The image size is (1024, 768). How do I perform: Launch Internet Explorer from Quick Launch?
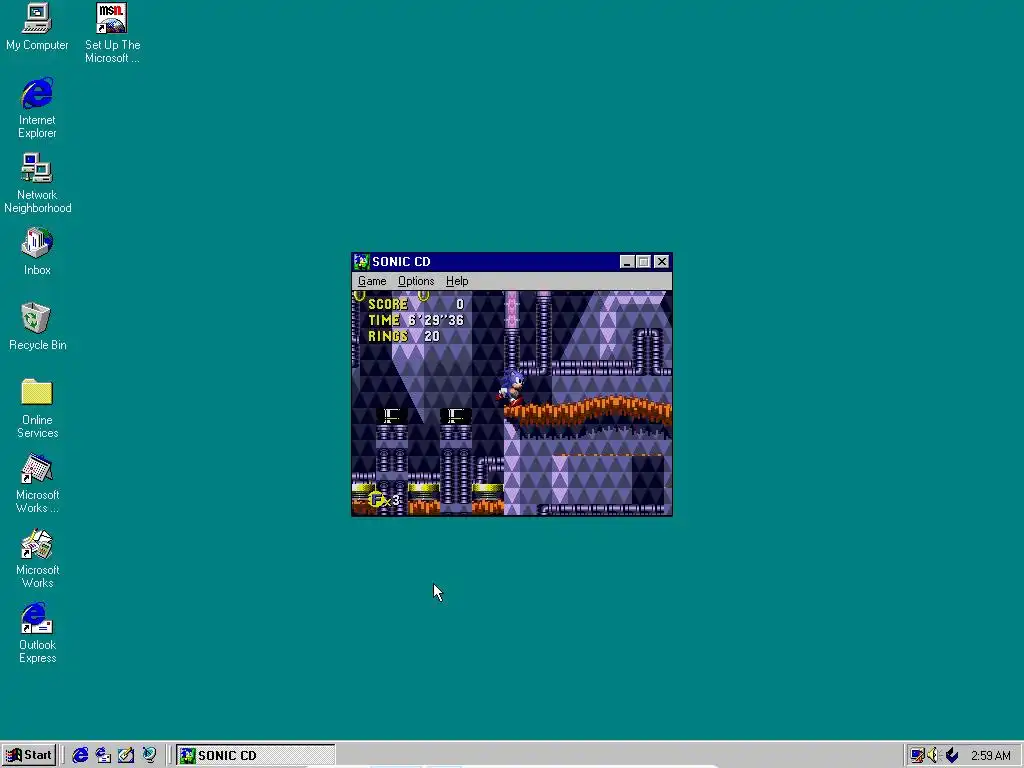[x=80, y=755]
